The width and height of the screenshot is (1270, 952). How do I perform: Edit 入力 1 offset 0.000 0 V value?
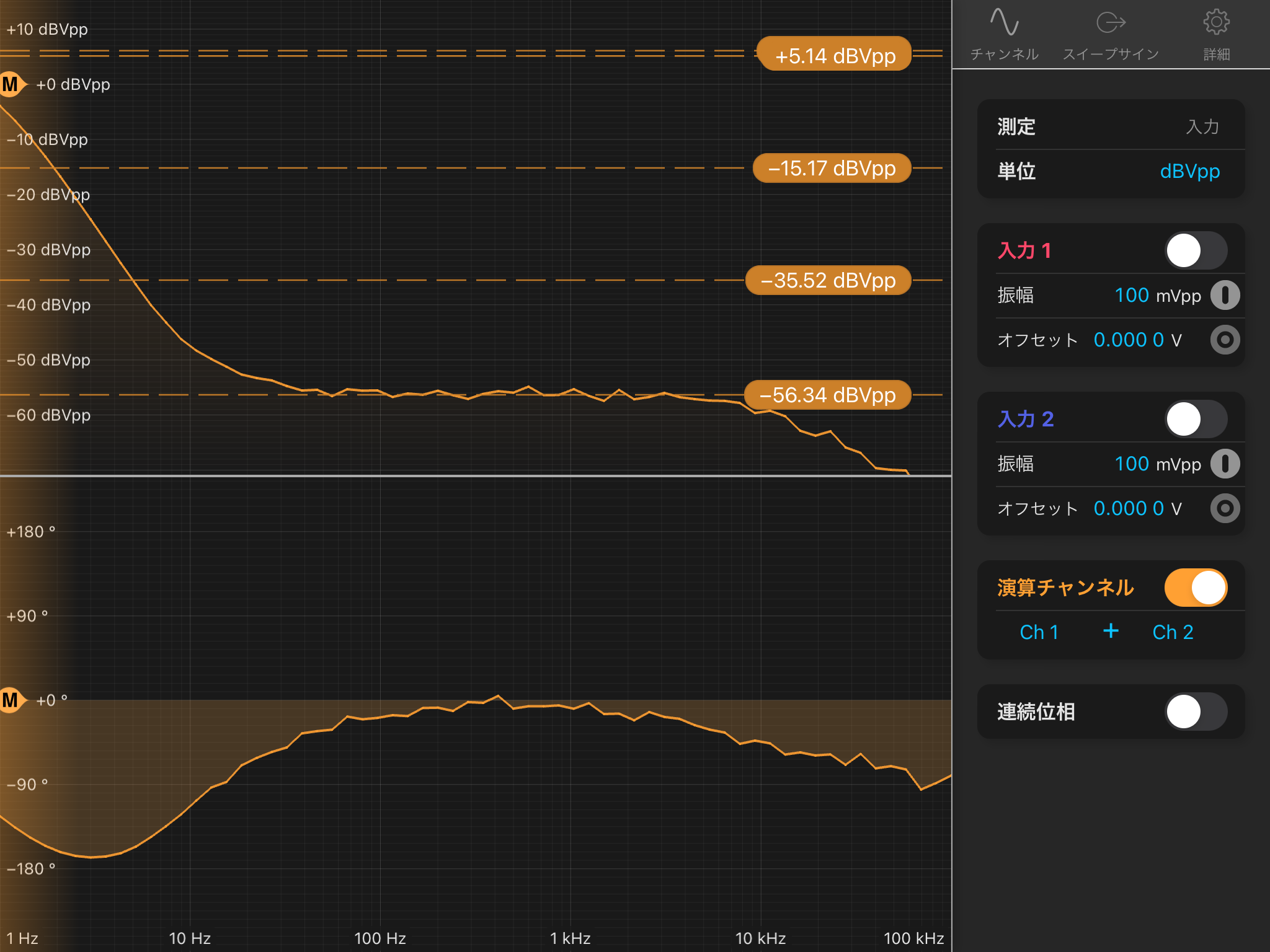point(1137,340)
